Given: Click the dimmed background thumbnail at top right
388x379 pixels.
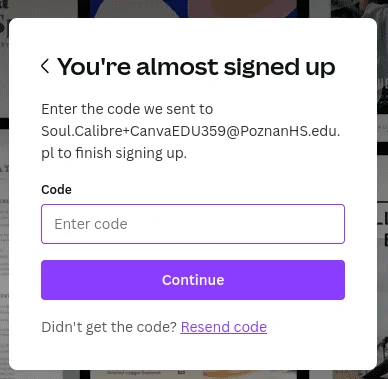Looking at the screenshot, I should point(359,9).
